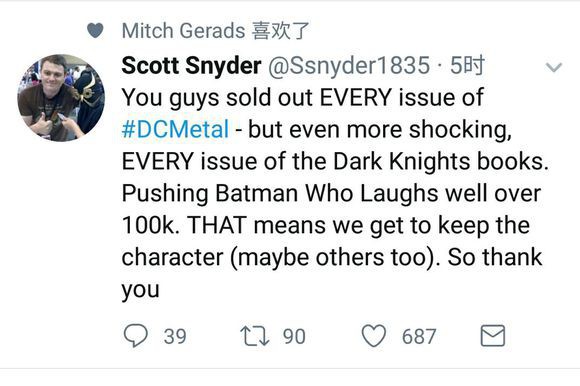Viewport: 580px width, 386px height.
Task: Click the @Ssnyder1835 handle
Action: (349, 65)
